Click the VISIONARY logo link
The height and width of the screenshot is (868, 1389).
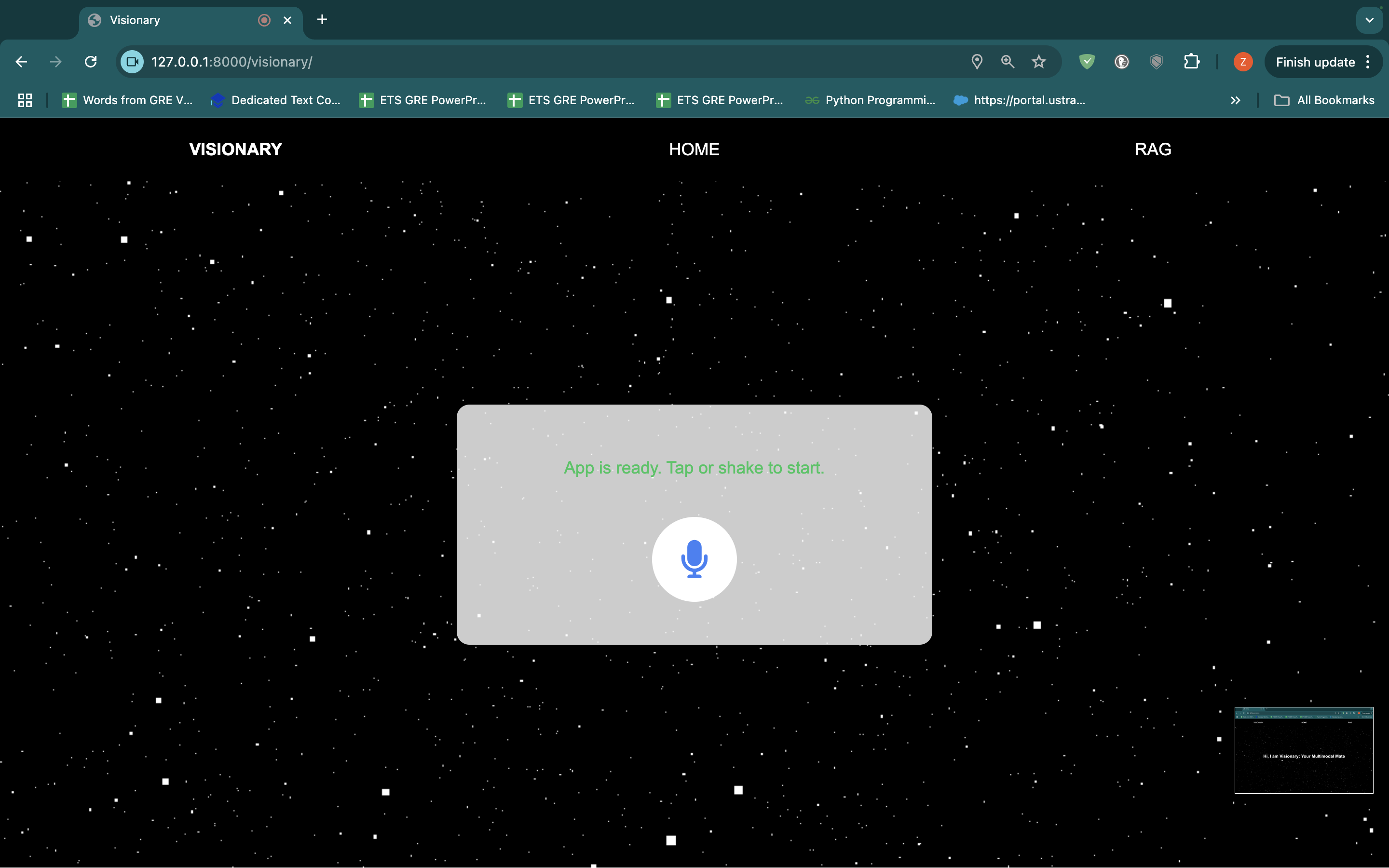coord(235,149)
